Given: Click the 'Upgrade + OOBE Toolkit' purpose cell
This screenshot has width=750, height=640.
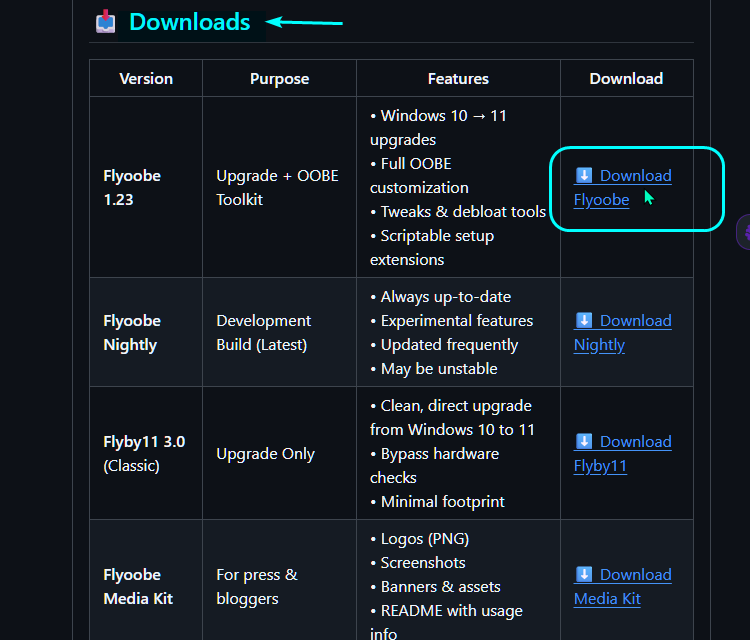Looking at the screenshot, I should tap(277, 188).
